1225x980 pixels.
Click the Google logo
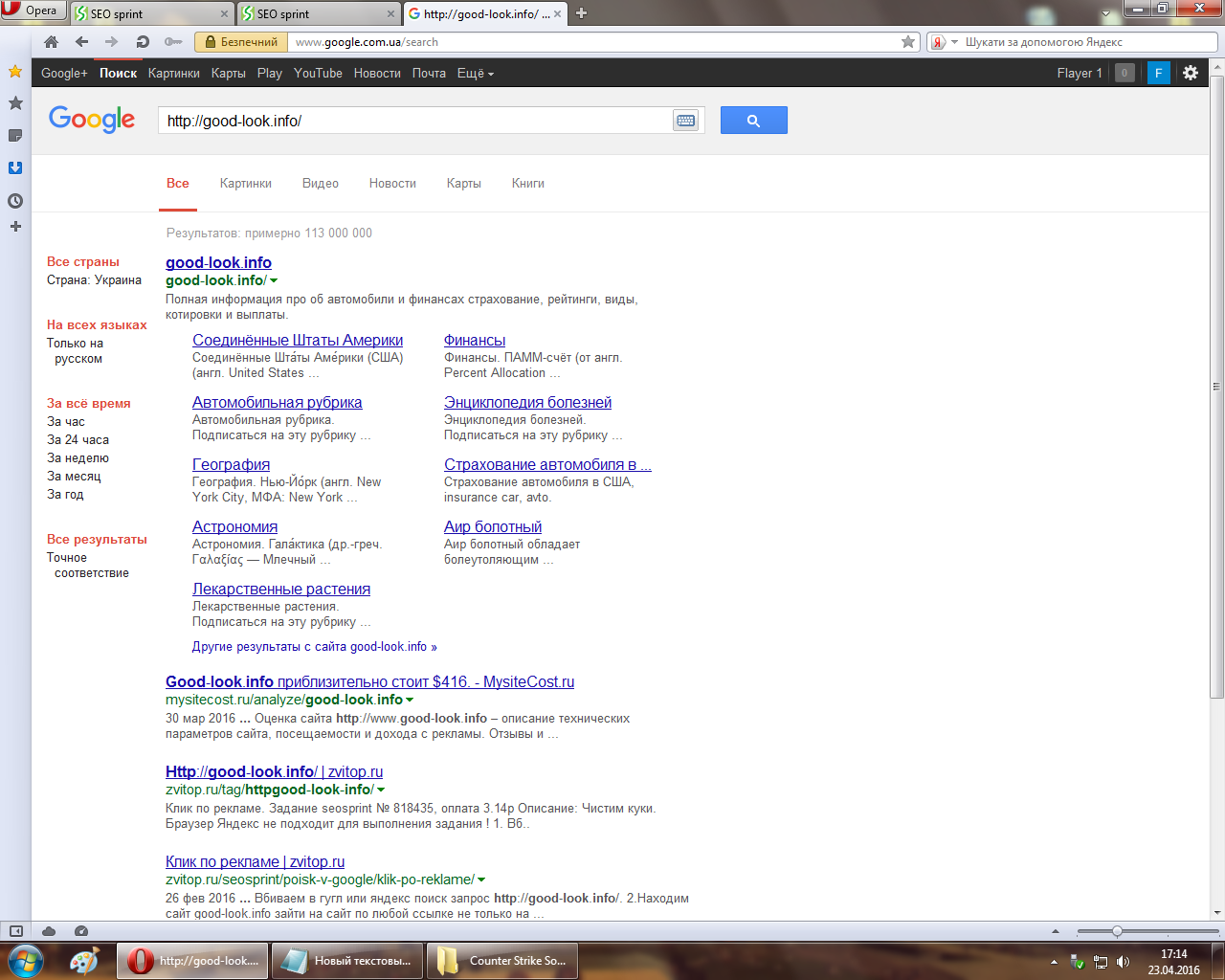pos(92,120)
